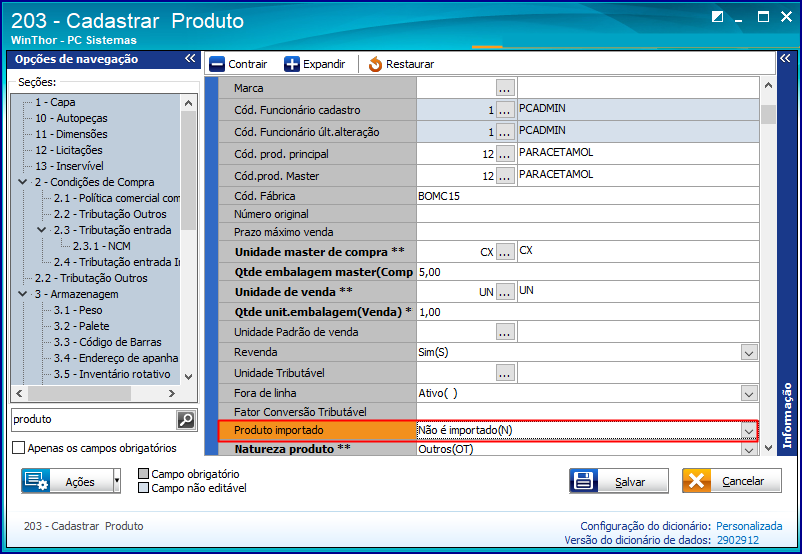The image size is (802, 554).
Task: Open lookup for Unidade Tributável
Action: click(x=505, y=373)
